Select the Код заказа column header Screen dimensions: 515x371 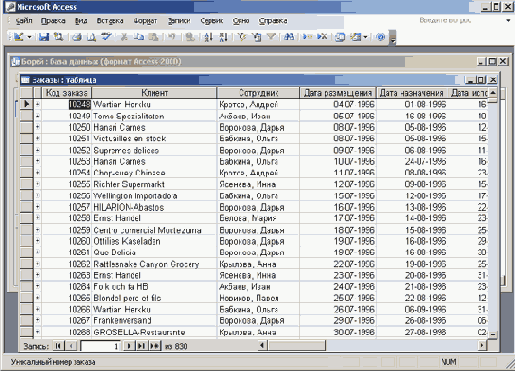67,93
